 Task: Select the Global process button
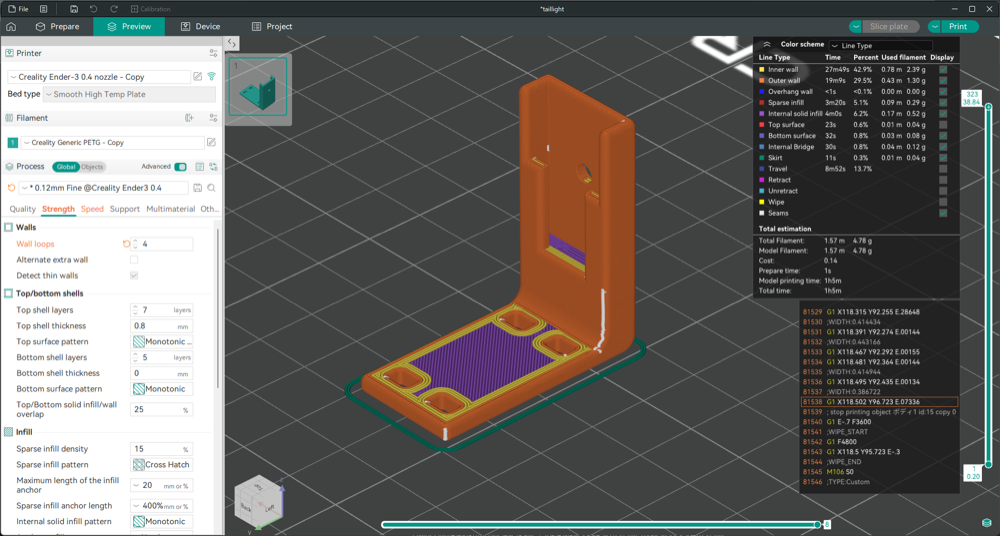pos(66,167)
